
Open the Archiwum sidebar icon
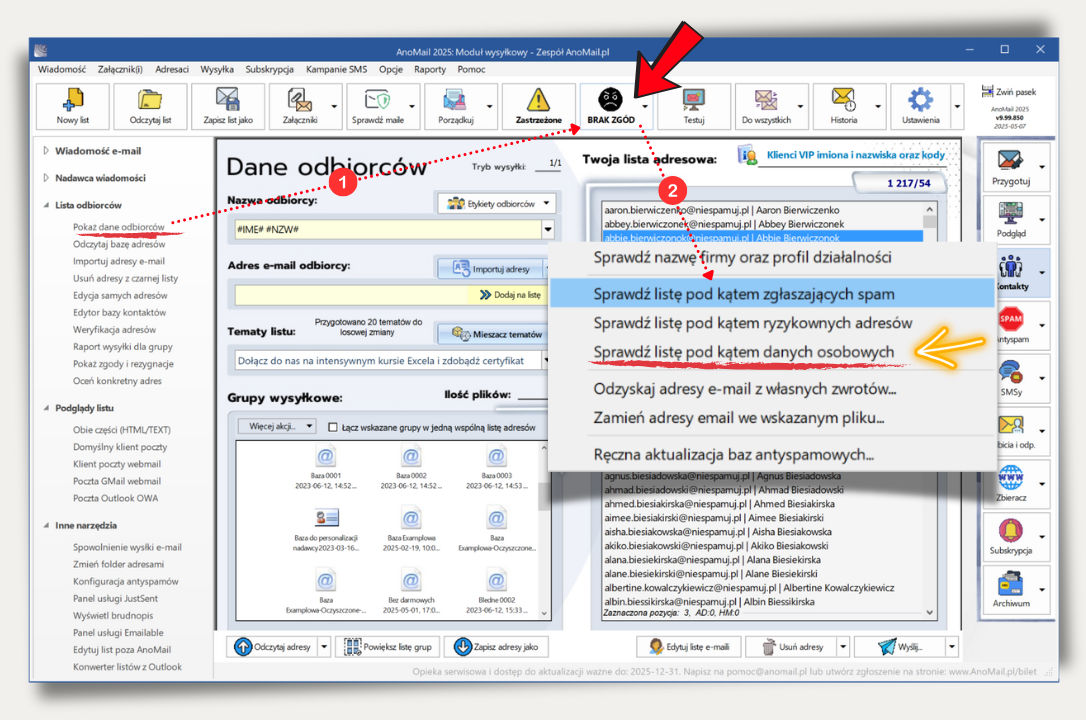(1011, 584)
